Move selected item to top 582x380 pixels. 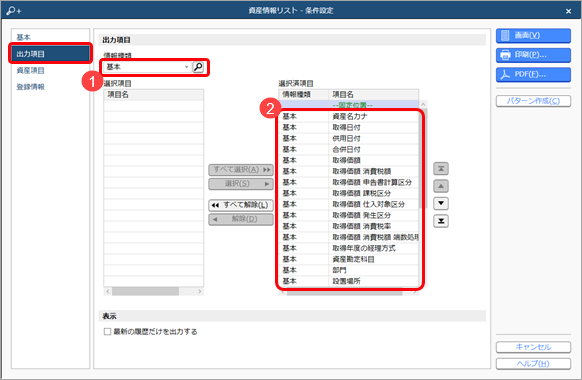pyautogui.click(x=441, y=169)
